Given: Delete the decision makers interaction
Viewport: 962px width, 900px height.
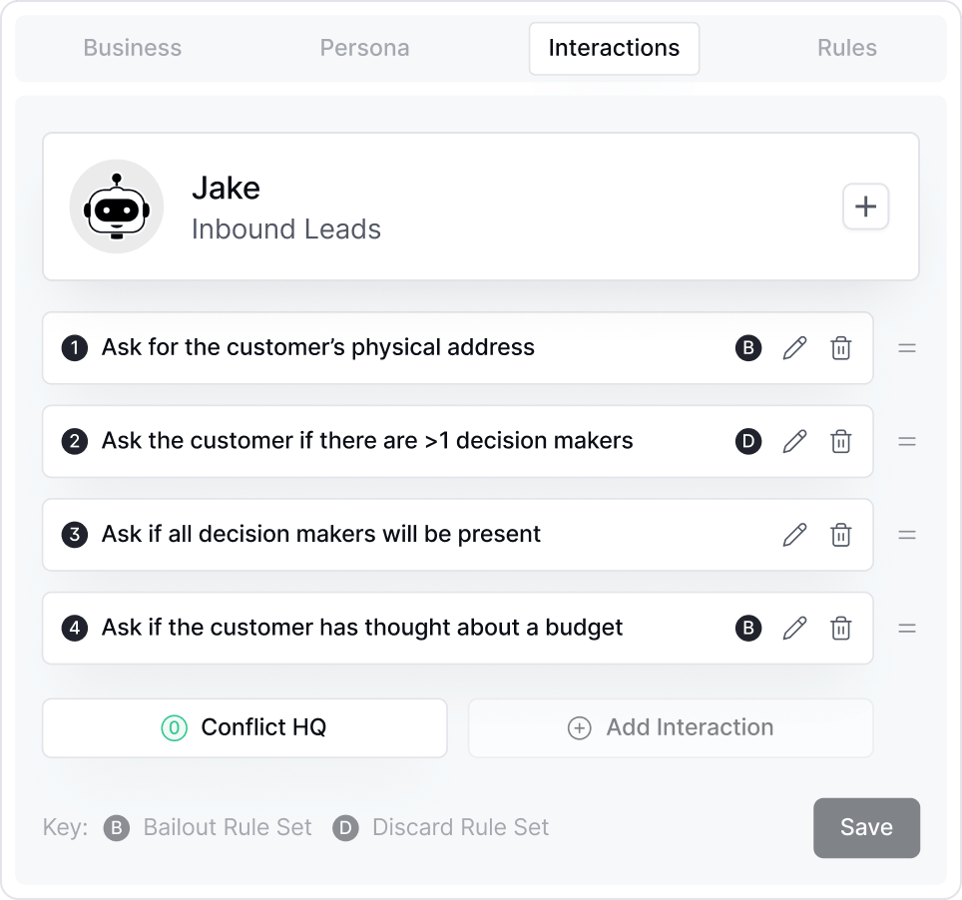Looking at the screenshot, I should pyautogui.click(x=841, y=441).
